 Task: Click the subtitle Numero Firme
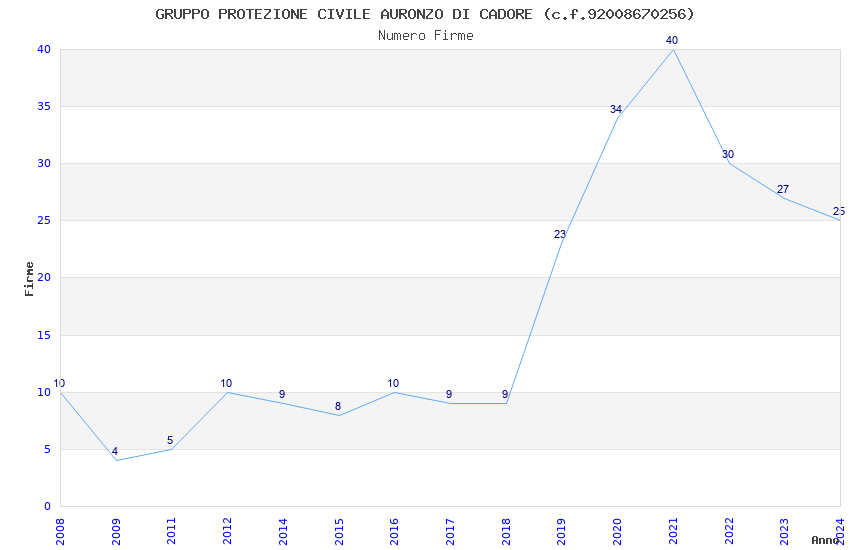click(426, 36)
